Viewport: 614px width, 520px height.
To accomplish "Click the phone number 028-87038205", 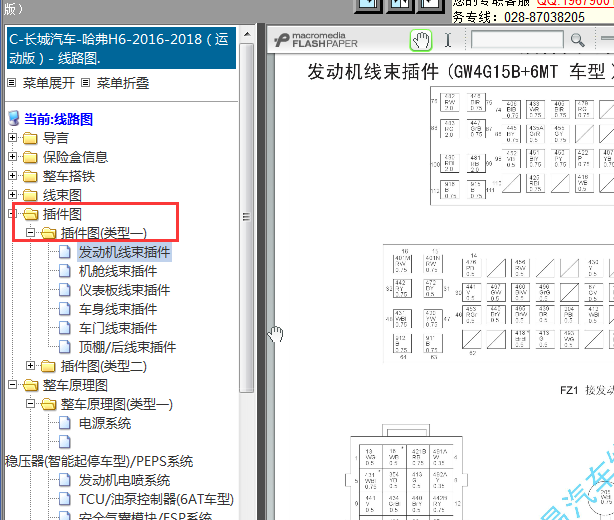I will [544, 17].
